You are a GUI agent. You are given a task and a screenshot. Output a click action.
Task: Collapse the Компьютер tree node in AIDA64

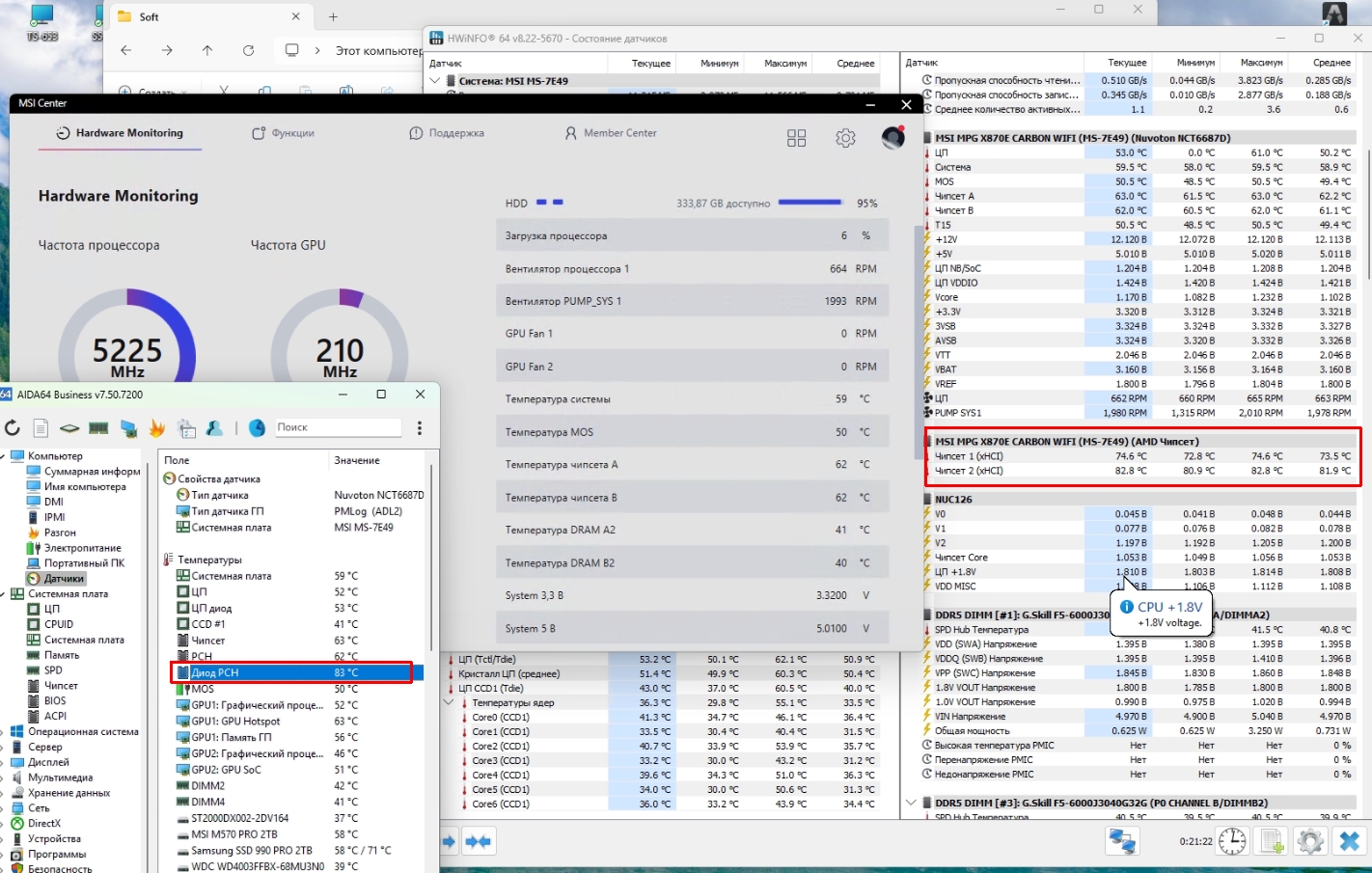pos(4,456)
